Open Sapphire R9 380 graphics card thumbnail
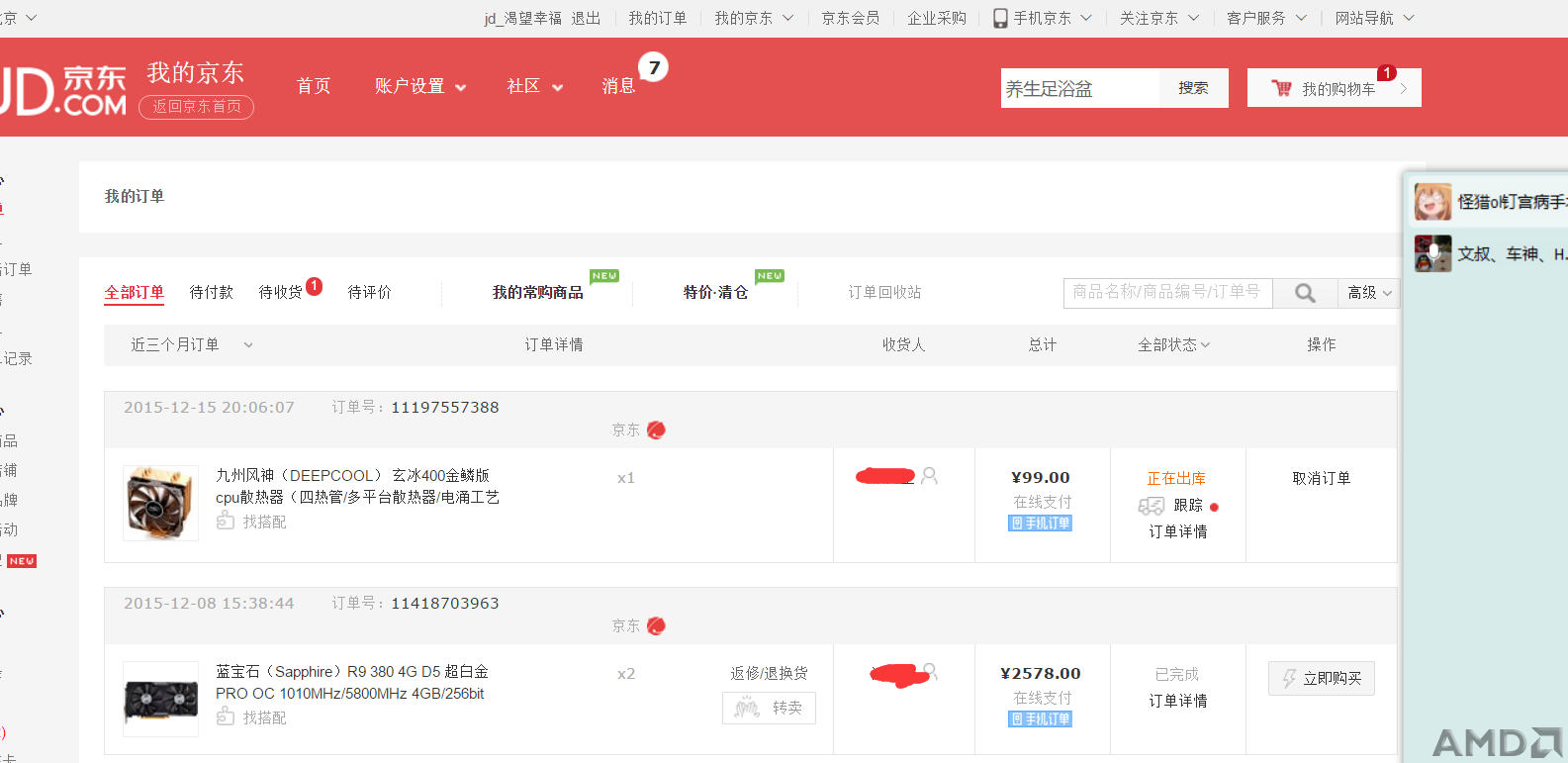This screenshot has width=1568, height=763. coord(160,700)
